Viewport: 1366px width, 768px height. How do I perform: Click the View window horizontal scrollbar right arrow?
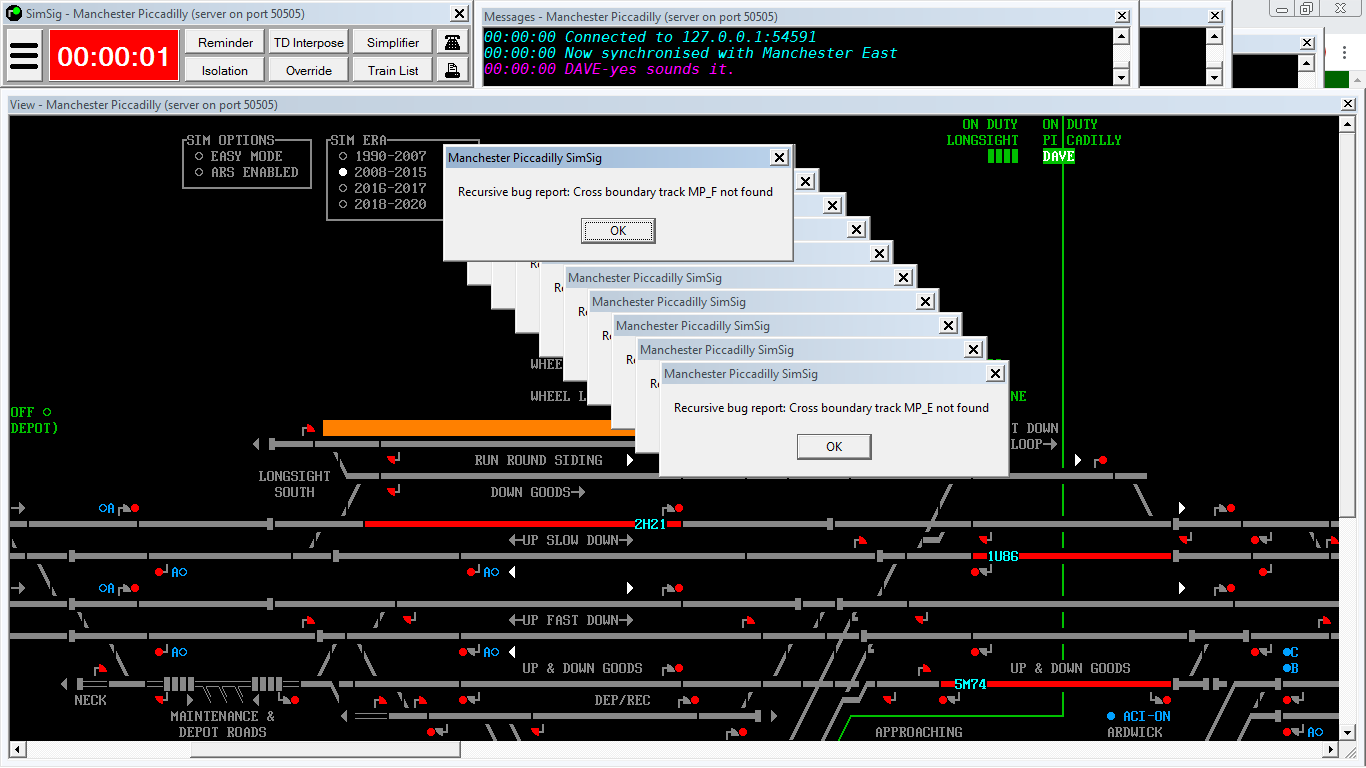(x=1331, y=749)
